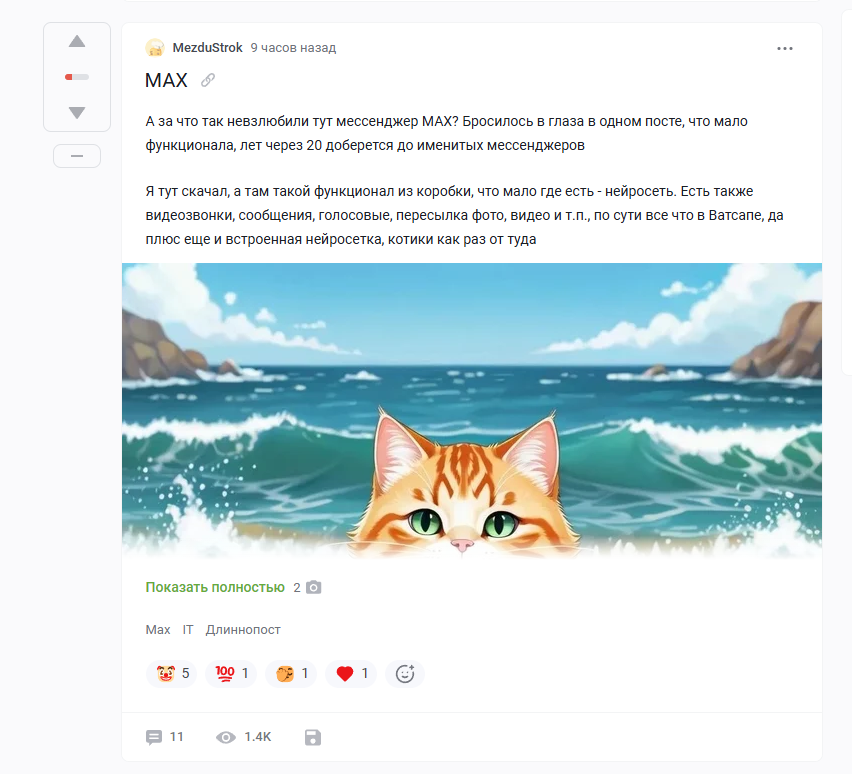Upvote the MAX post
852x774 pixels.
pos(77,41)
